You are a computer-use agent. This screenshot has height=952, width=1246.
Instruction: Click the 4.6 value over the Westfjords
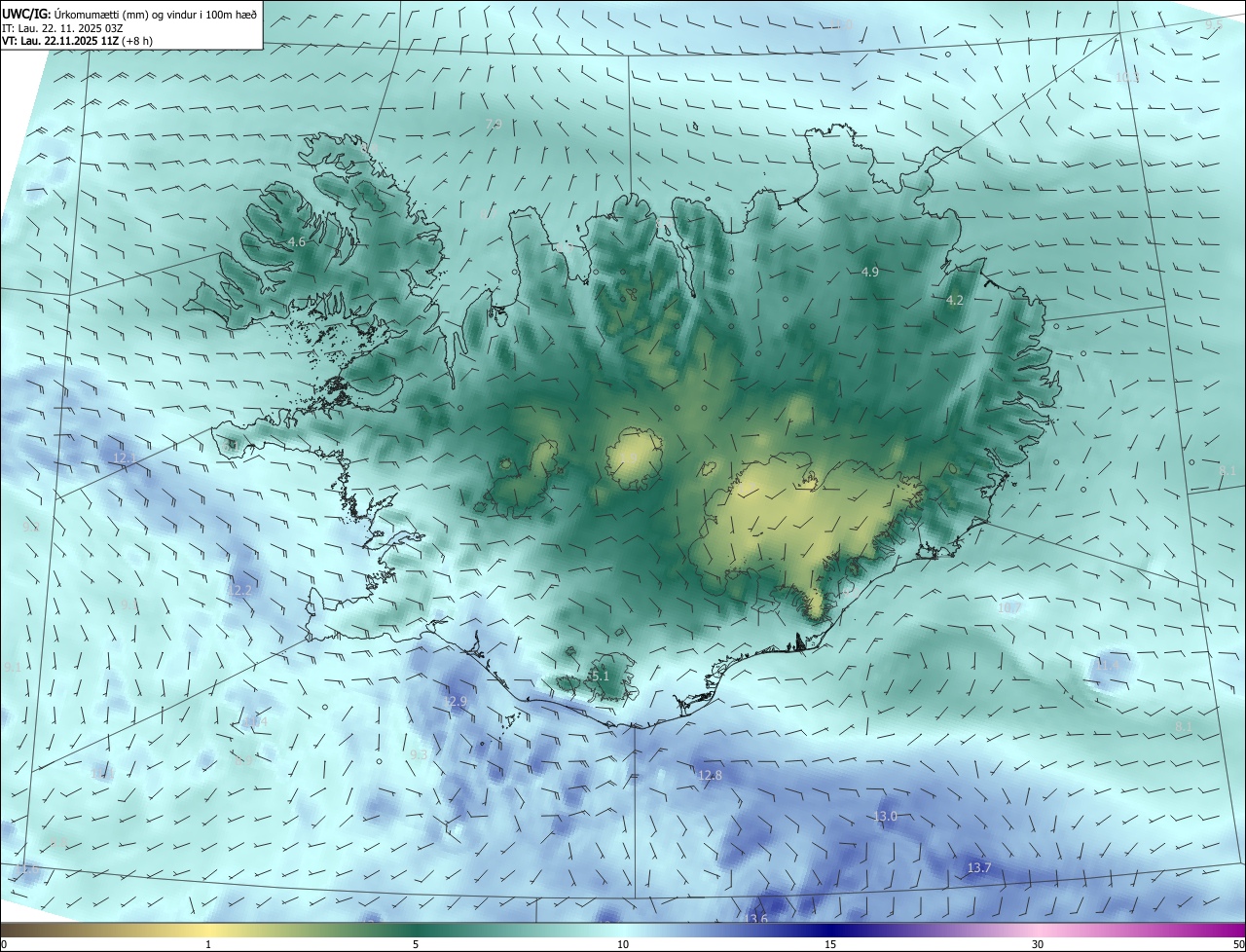[x=296, y=241]
